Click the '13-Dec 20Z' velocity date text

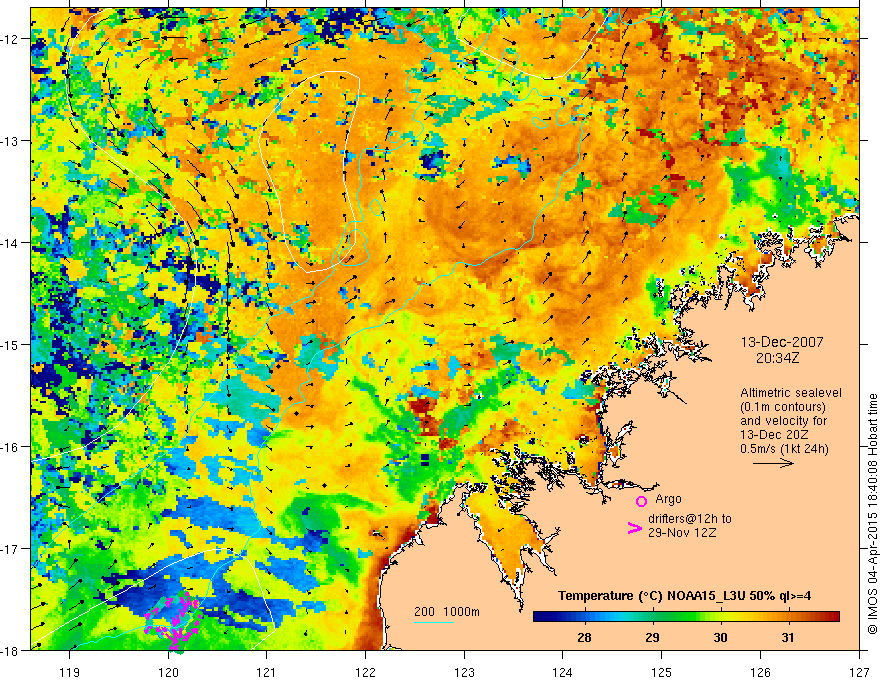coord(772,435)
